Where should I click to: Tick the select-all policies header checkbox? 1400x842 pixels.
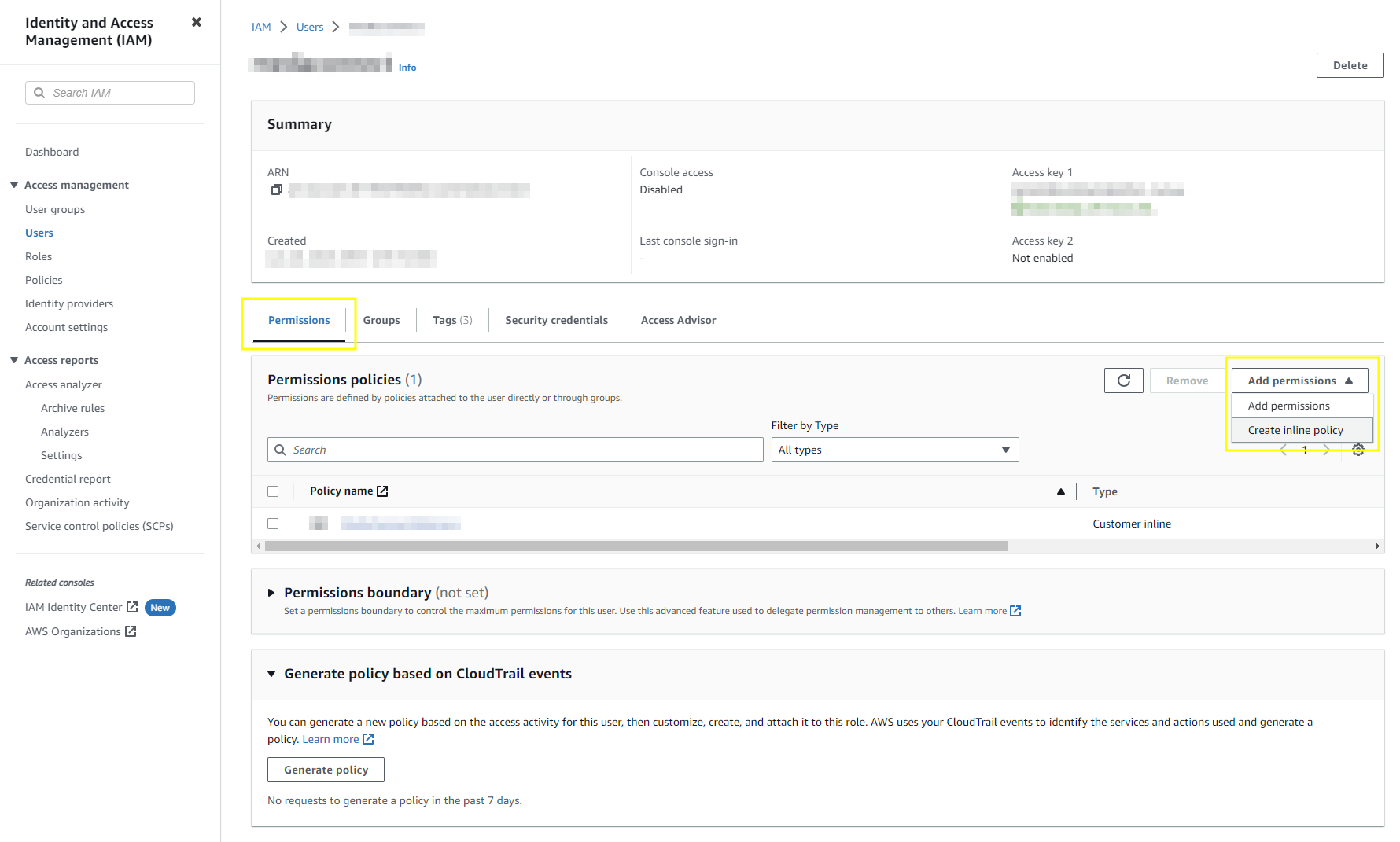(x=273, y=491)
